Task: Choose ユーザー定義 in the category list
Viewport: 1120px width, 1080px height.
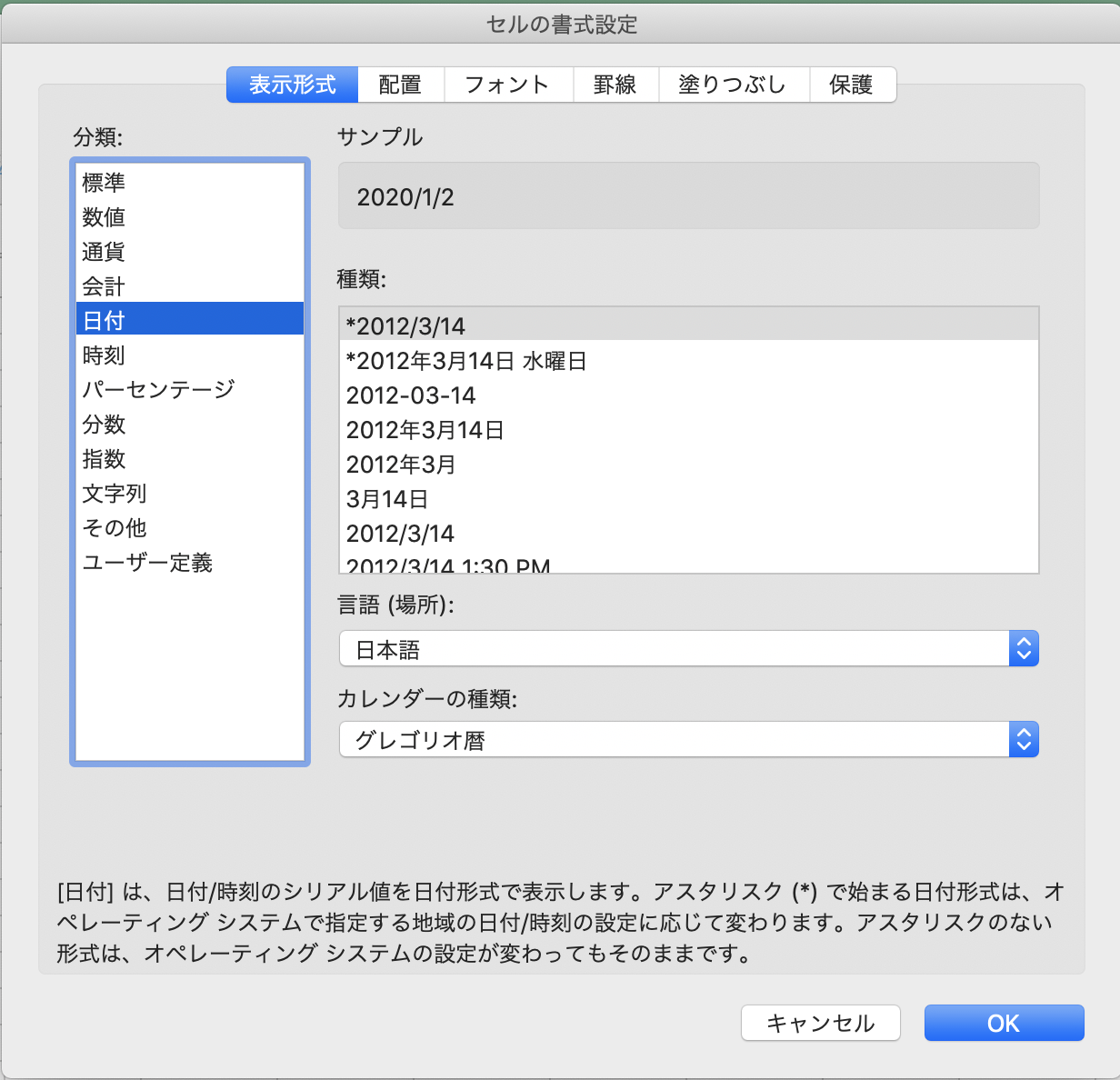Action: pyautogui.click(x=147, y=563)
